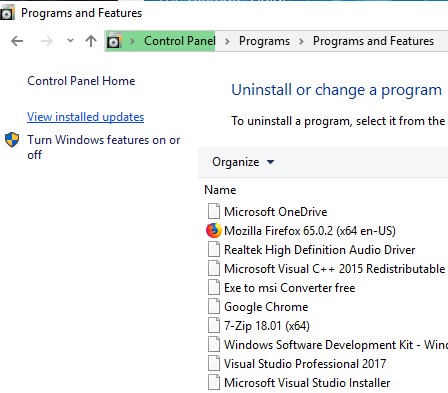Image resolution: width=448 pixels, height=393 pixels.
Task: Select Microsoft OneDrive in the list
Action: tap(276, 212)
